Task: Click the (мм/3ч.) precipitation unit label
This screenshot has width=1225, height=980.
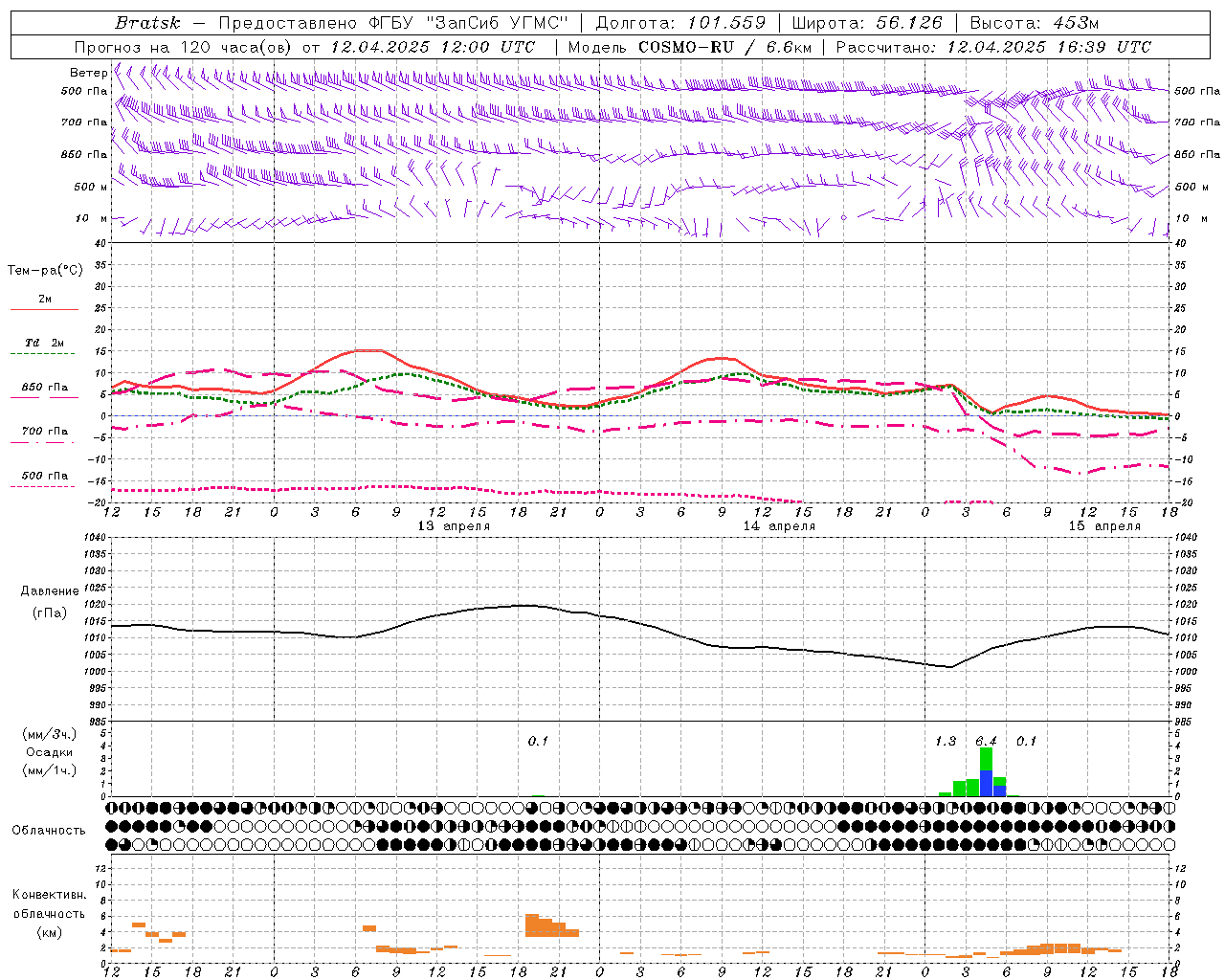Action: pyautogui.click(x=48, y=734)
